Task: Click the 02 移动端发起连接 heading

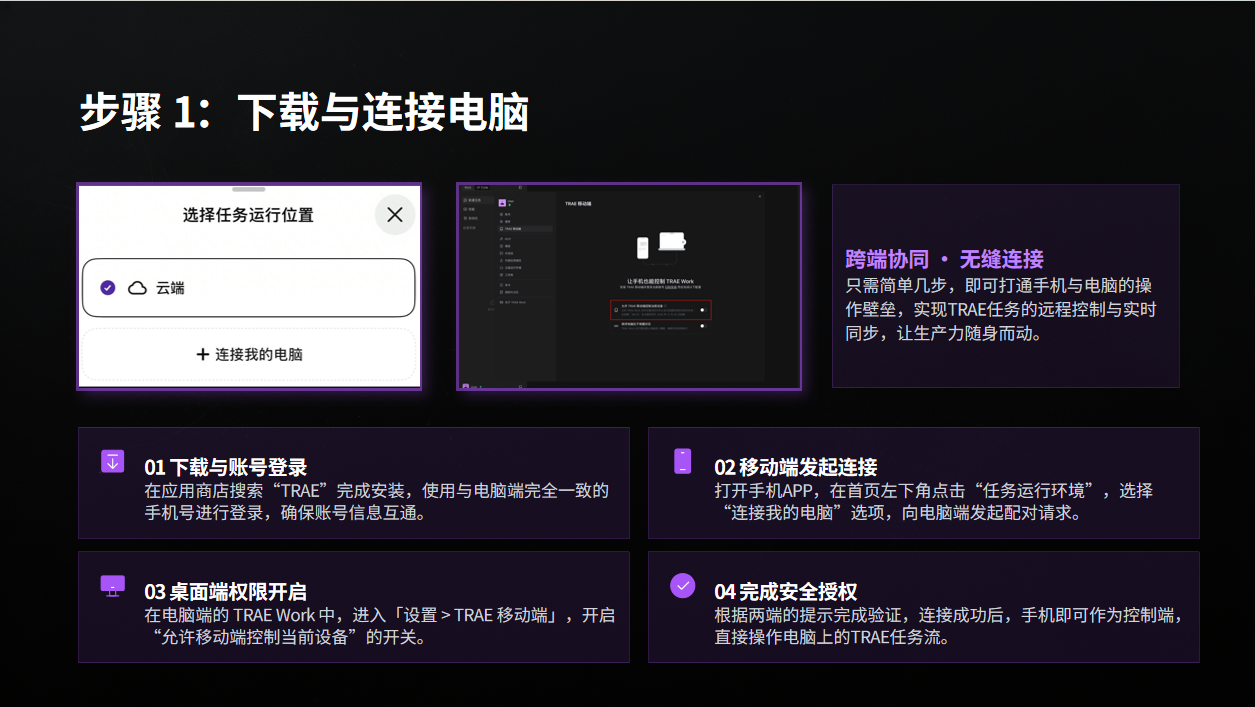Action: click(x=795, y=467)
